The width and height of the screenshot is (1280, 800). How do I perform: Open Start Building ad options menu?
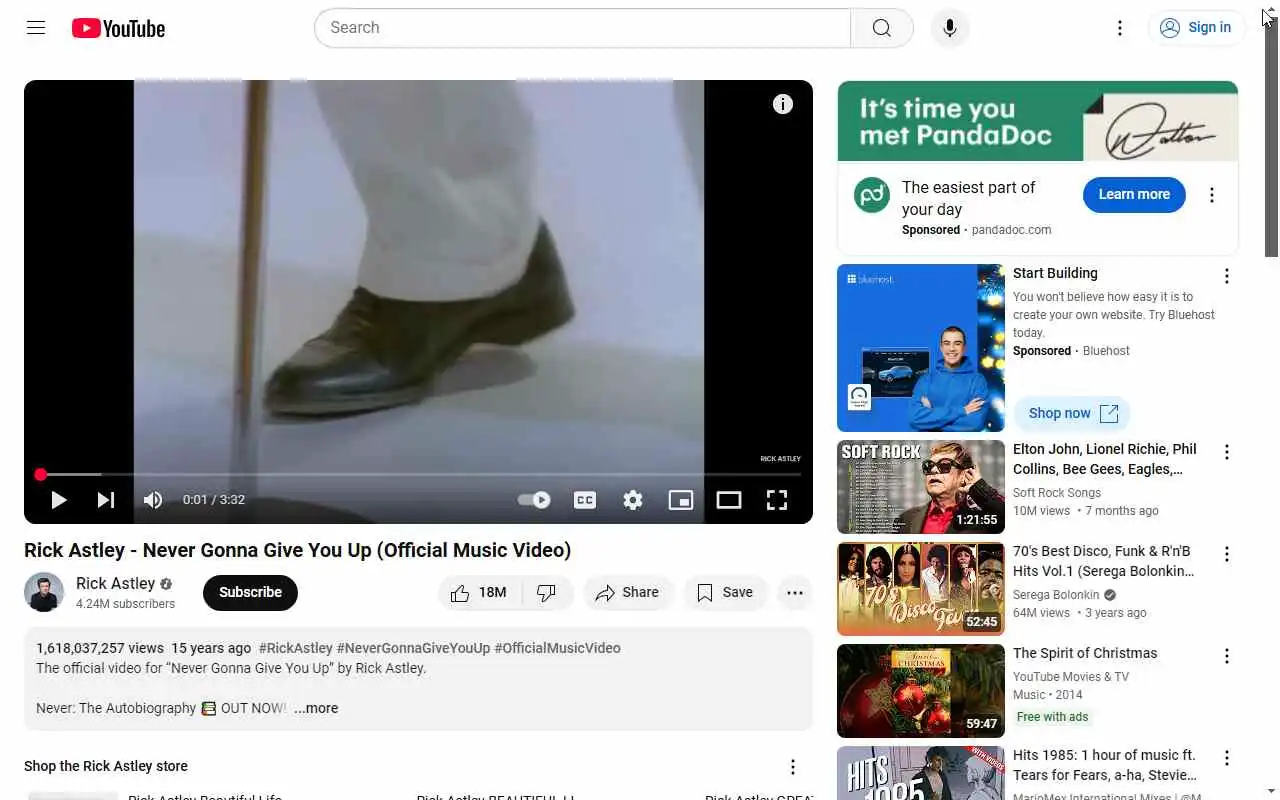(1227, 276)
